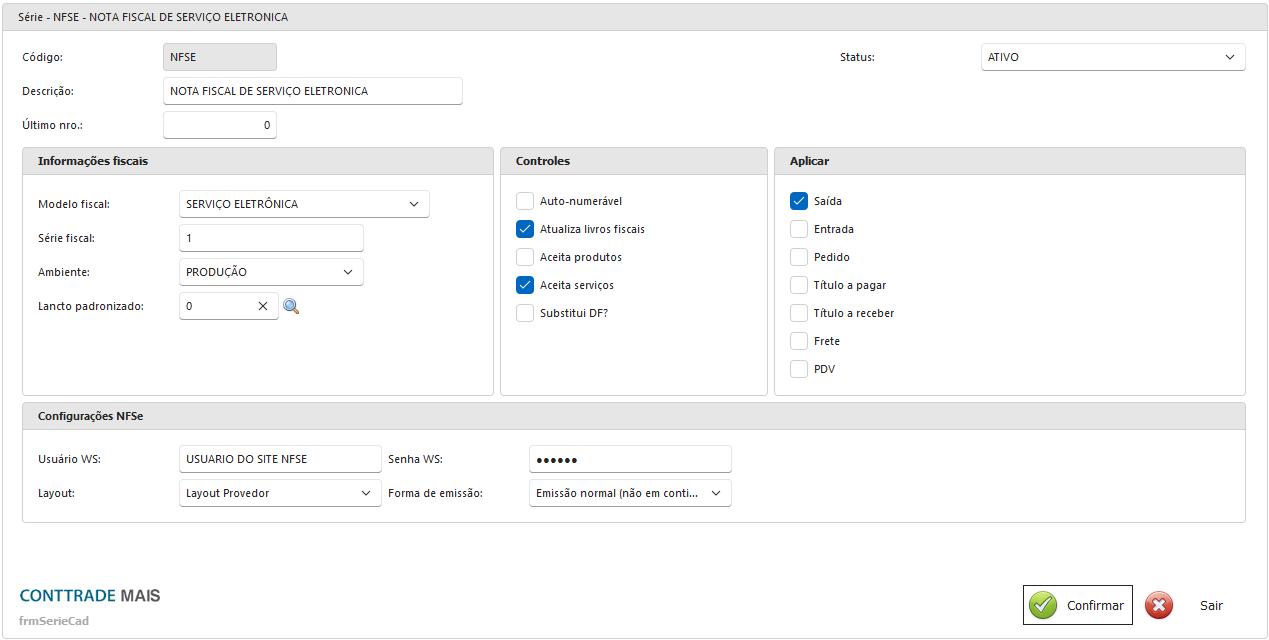Open the Status dropdown showing ATIVO
Image resolution: width=1269 pixels, height=640 pixels.
click(1113, 57)
